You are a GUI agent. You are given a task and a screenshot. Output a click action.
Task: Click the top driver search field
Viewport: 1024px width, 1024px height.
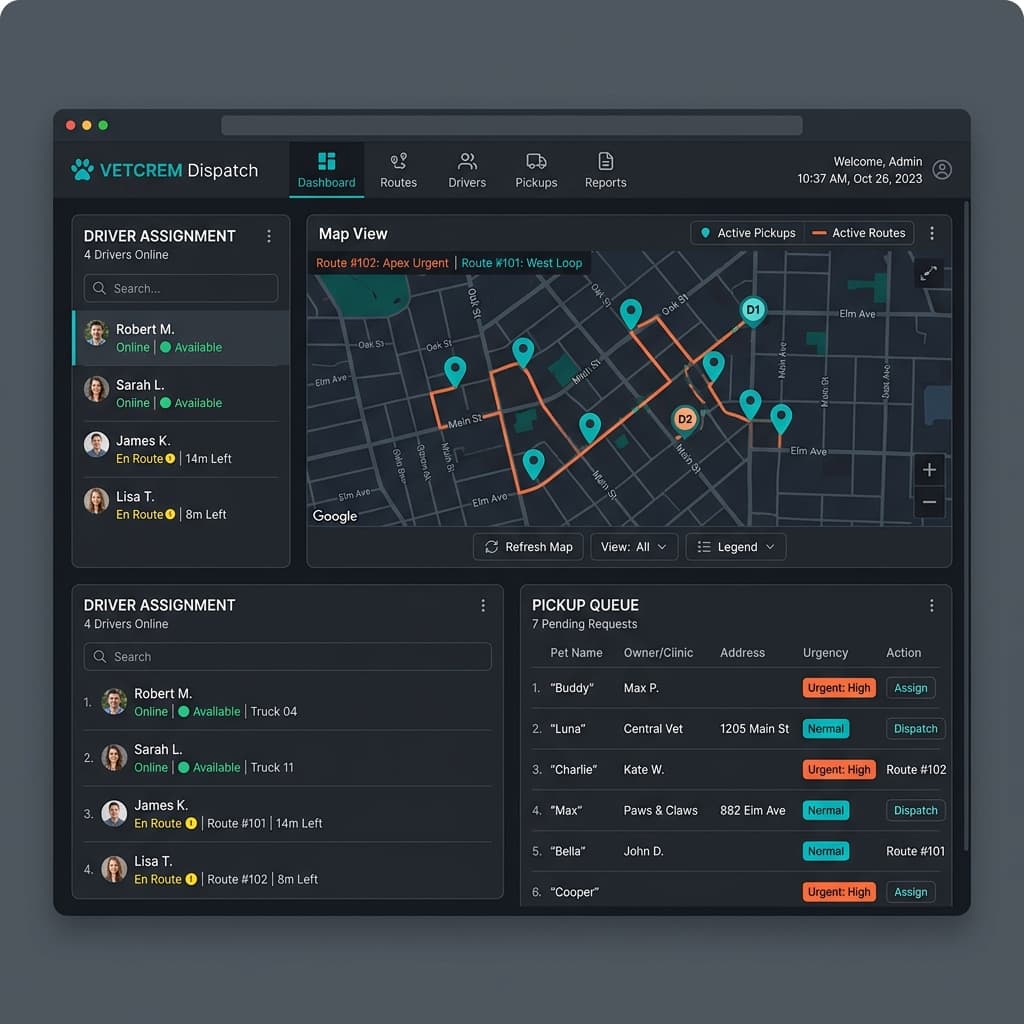pos(181,288)
